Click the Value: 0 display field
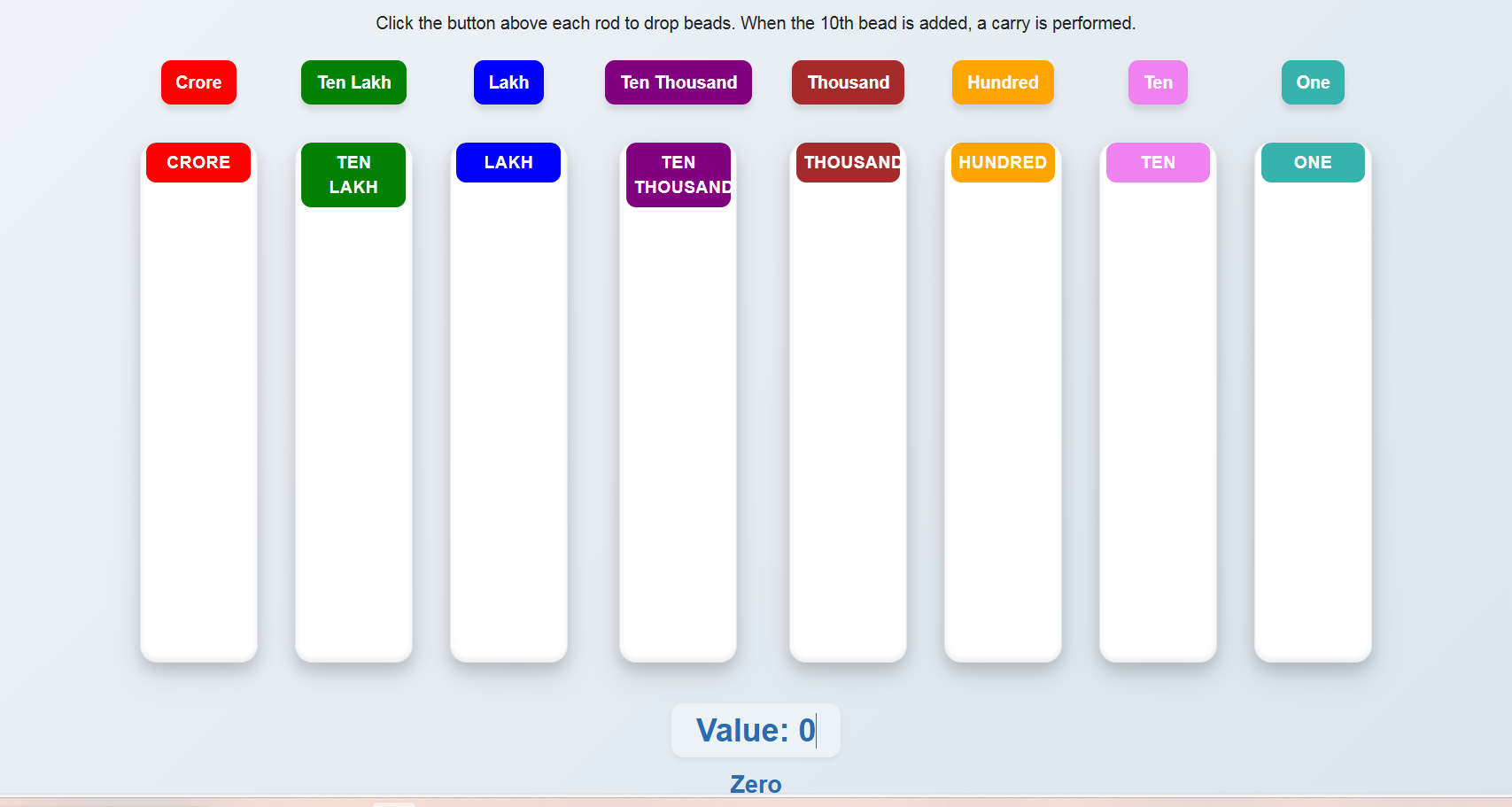This screenshot has width=1512, height=807. [756, 731]
